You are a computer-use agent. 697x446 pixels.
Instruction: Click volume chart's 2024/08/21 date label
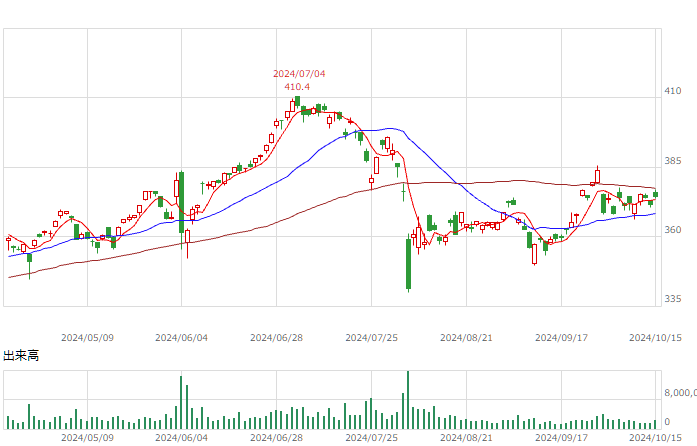pyautogui.click(x=466, y=438)
